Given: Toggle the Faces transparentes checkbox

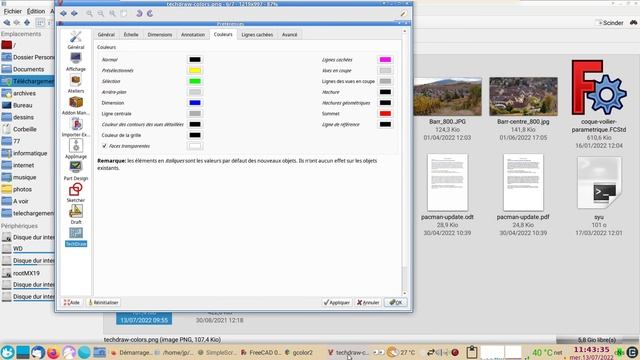Looking at the screenshot, I should click(x=104, y=146).
